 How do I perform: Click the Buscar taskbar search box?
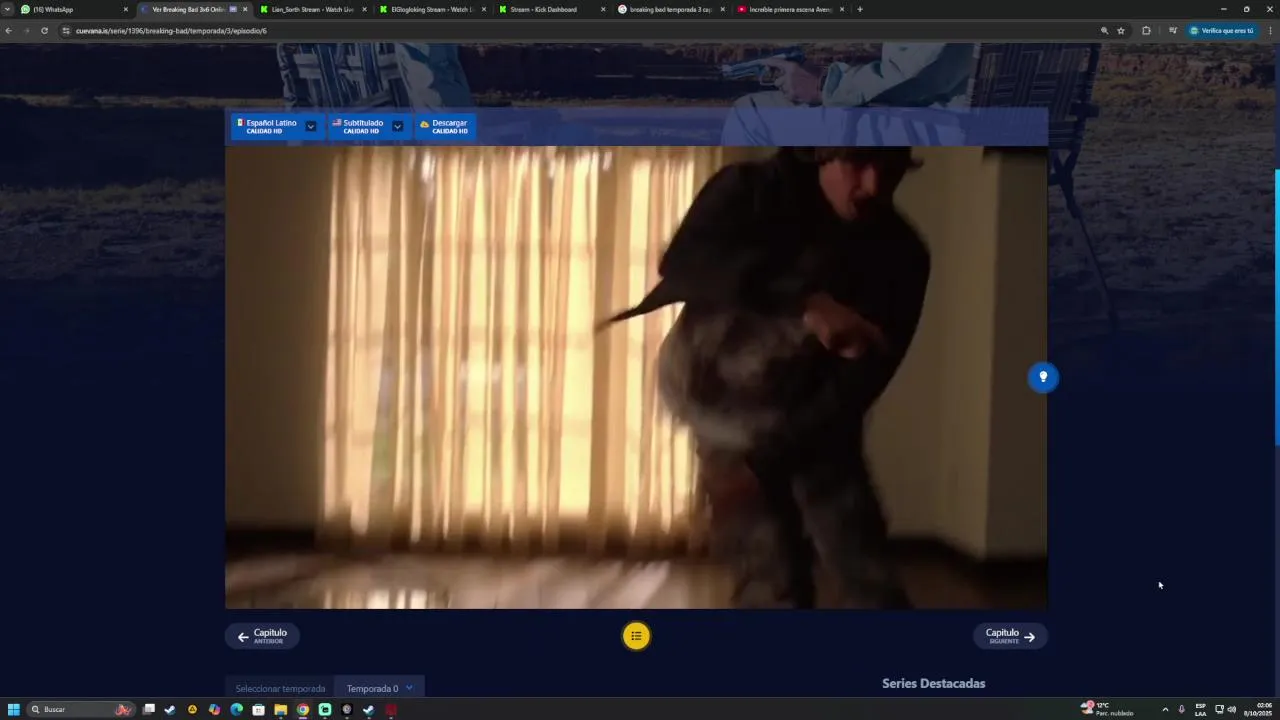(x=80, y=710)
